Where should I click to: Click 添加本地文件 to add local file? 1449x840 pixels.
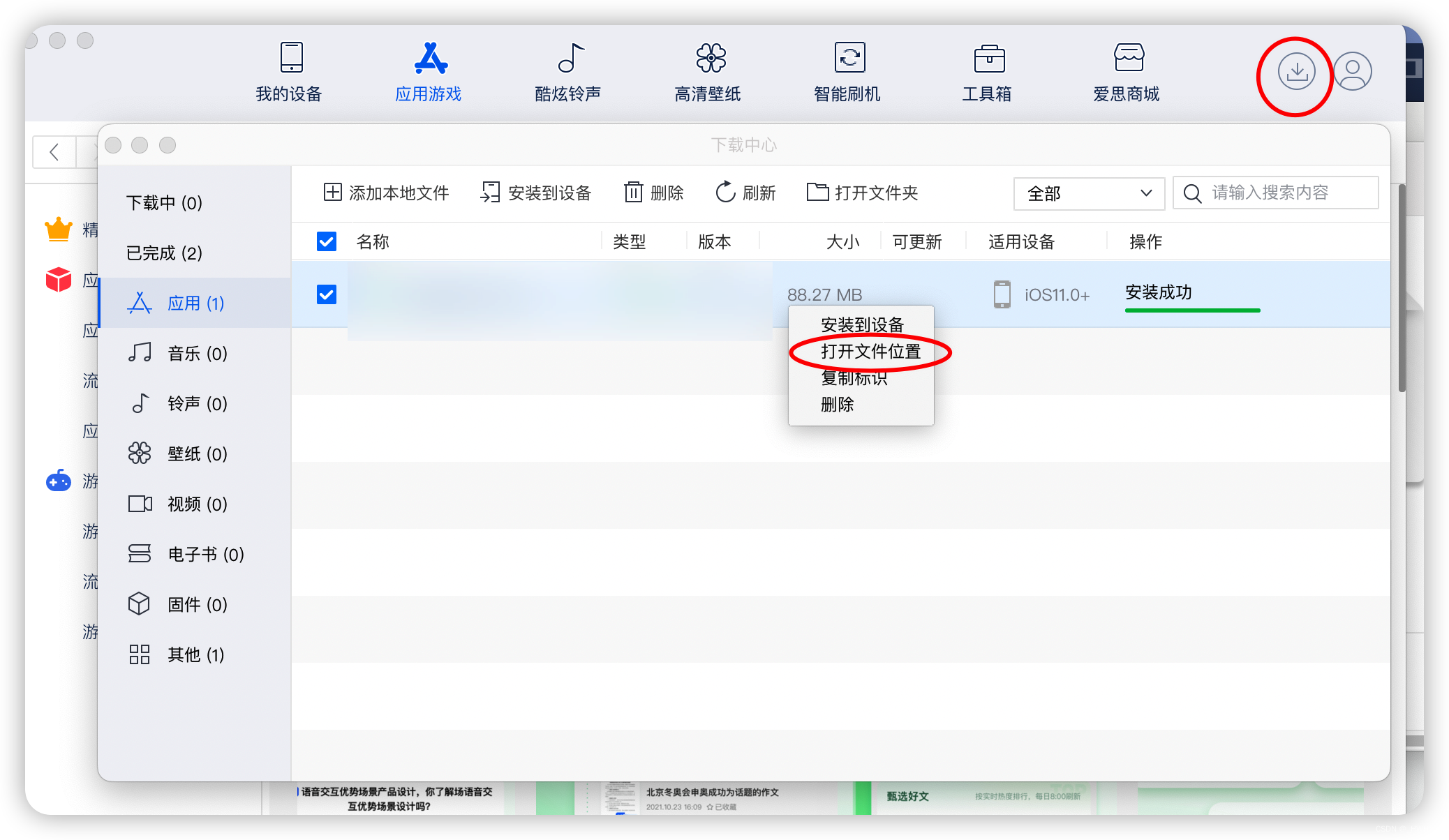386,193
